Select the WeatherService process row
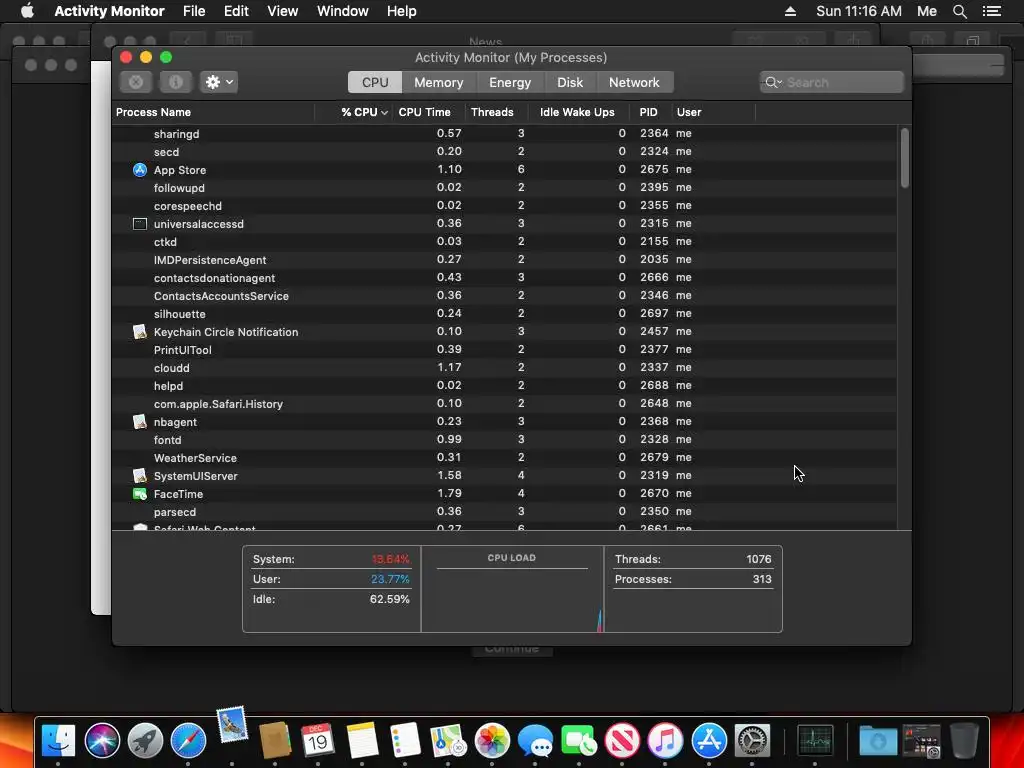Image resolution: width=1024 pixels, height=768 pixels. pos(505,458)
